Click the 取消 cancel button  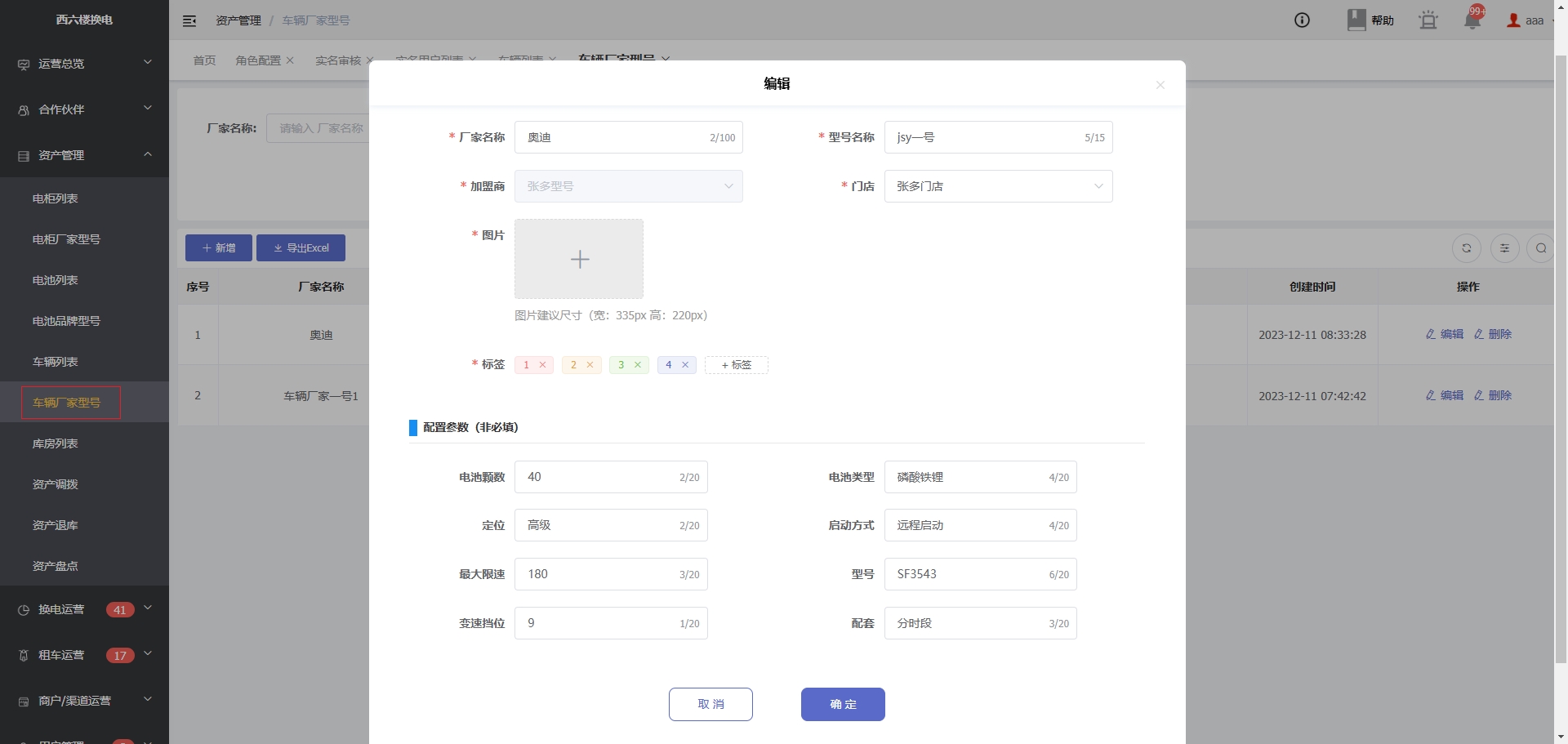tap(710, 704)
